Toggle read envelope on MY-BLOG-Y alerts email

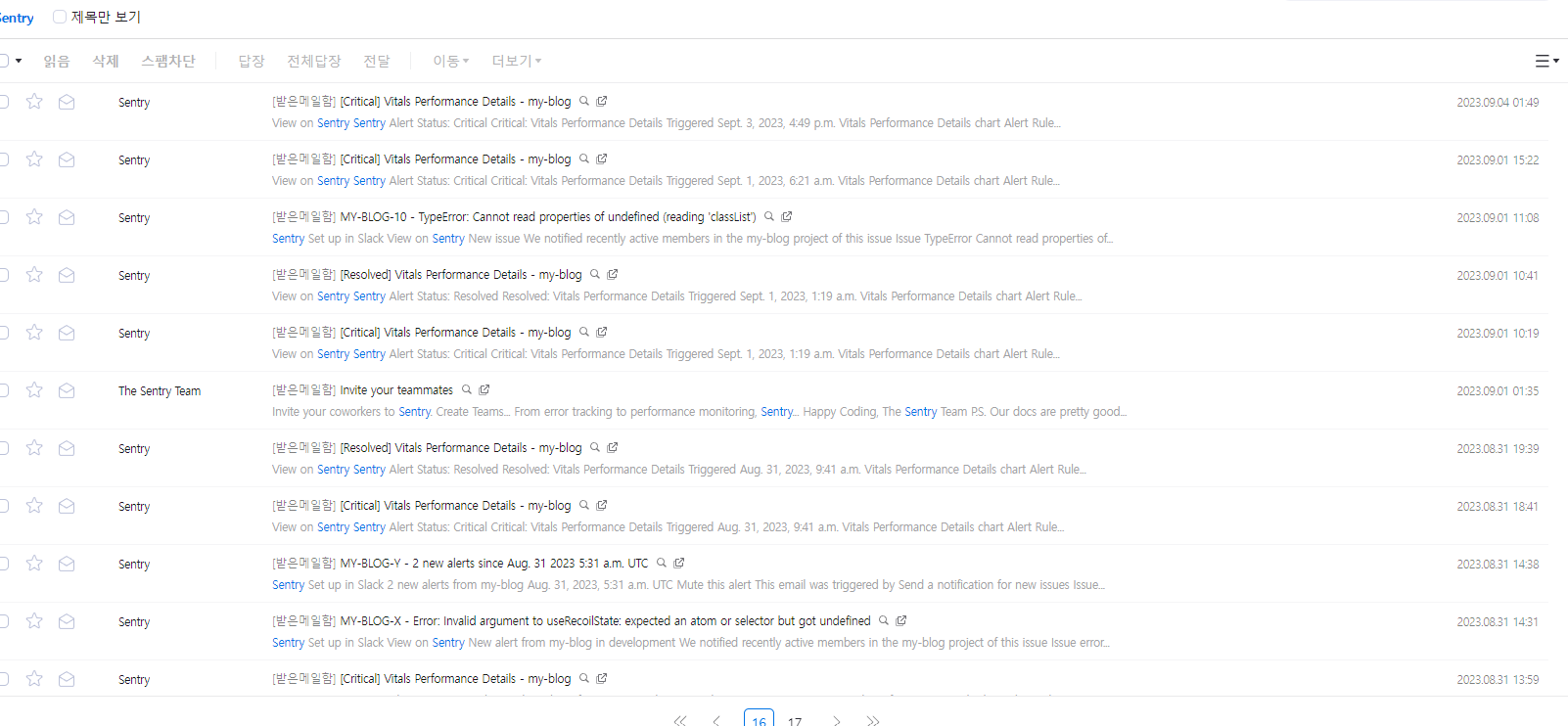[67, 564]
